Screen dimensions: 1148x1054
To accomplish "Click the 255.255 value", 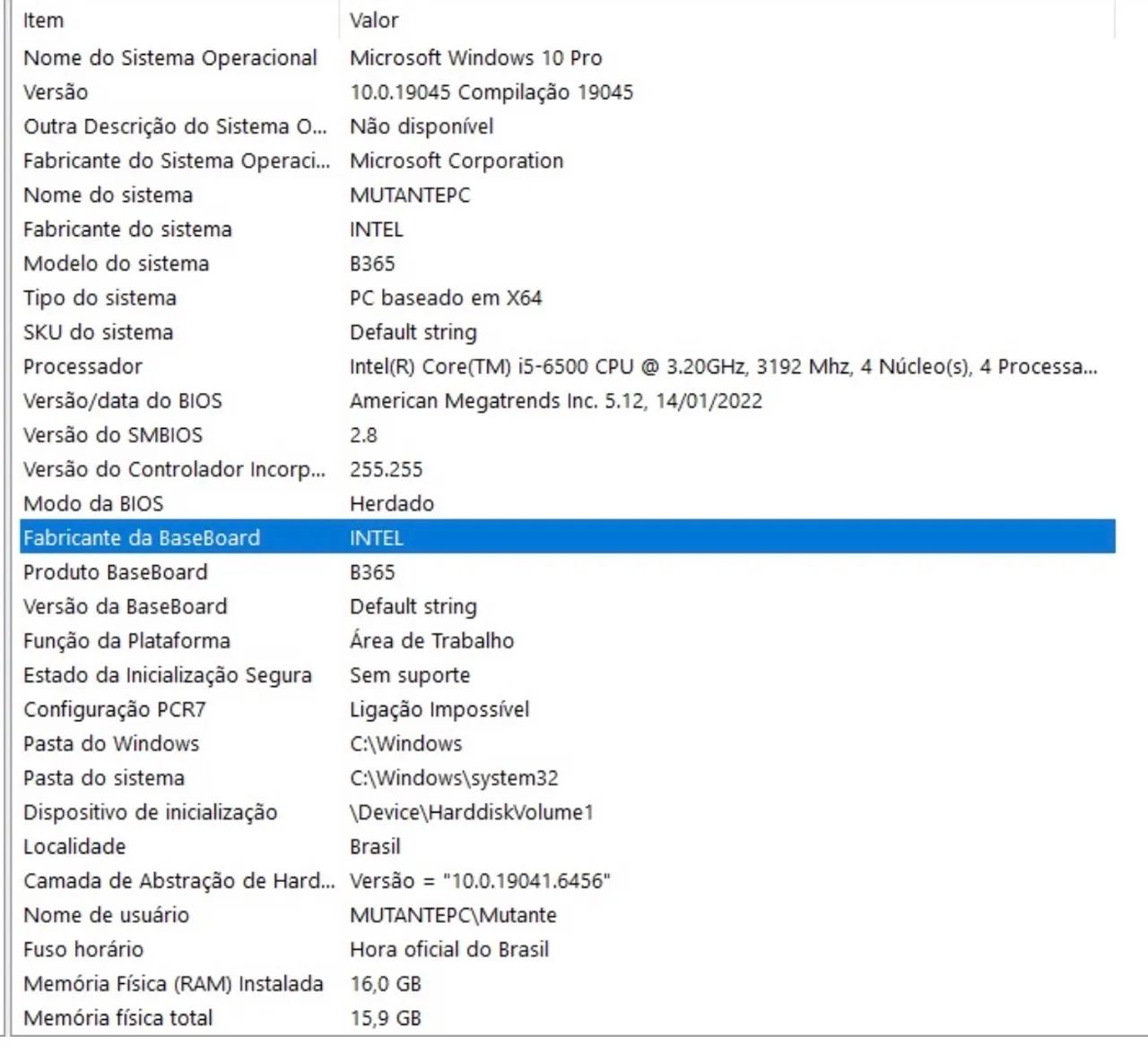I will click(386, 470).
